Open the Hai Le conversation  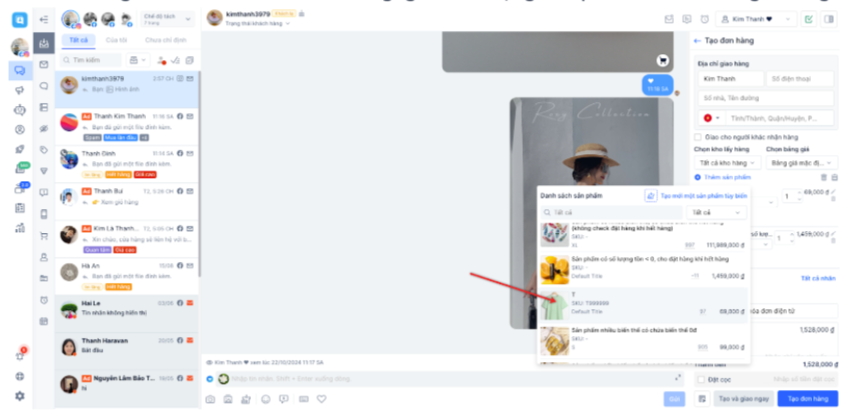[127, 313]
